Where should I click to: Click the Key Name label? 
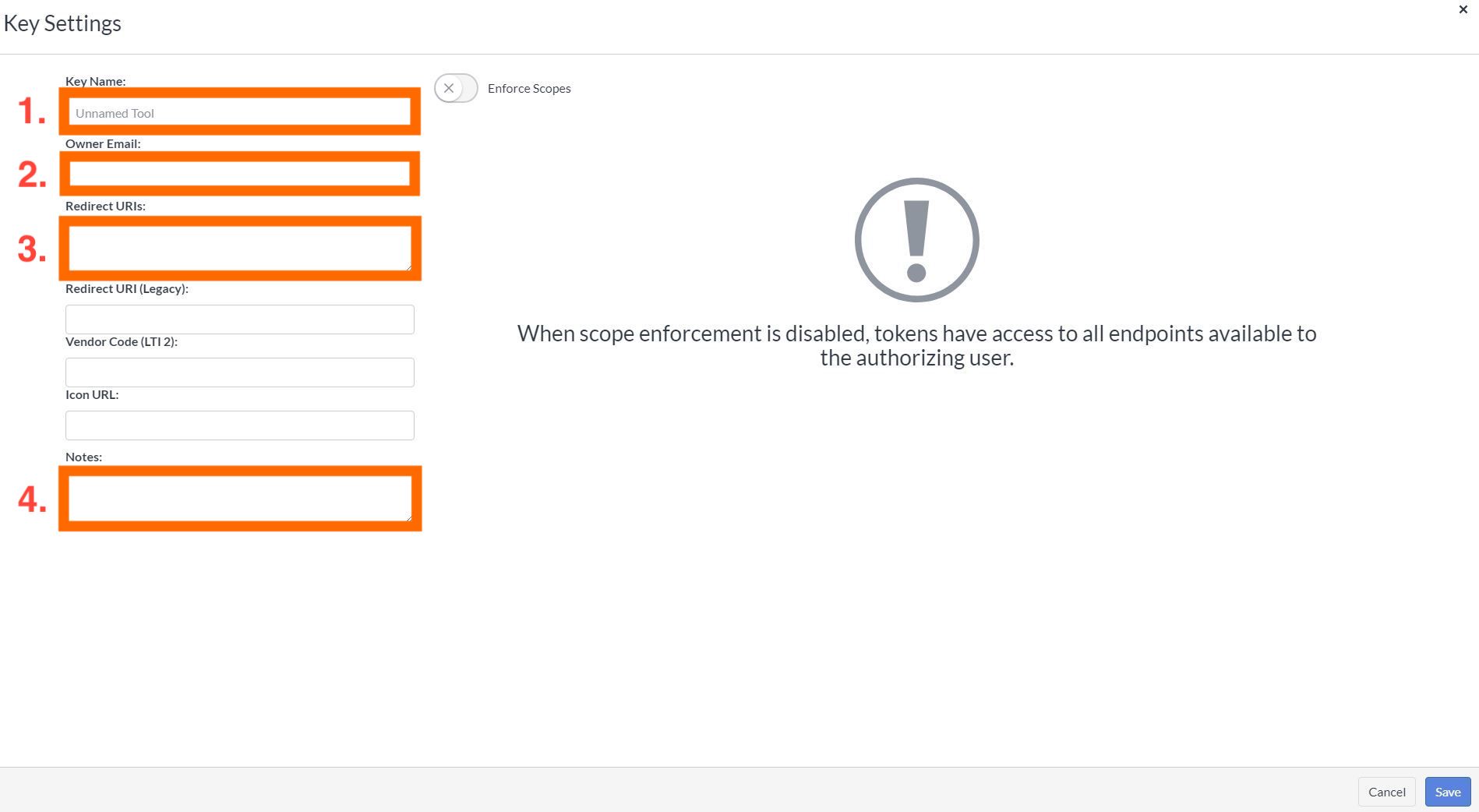(x=95, y=81)
